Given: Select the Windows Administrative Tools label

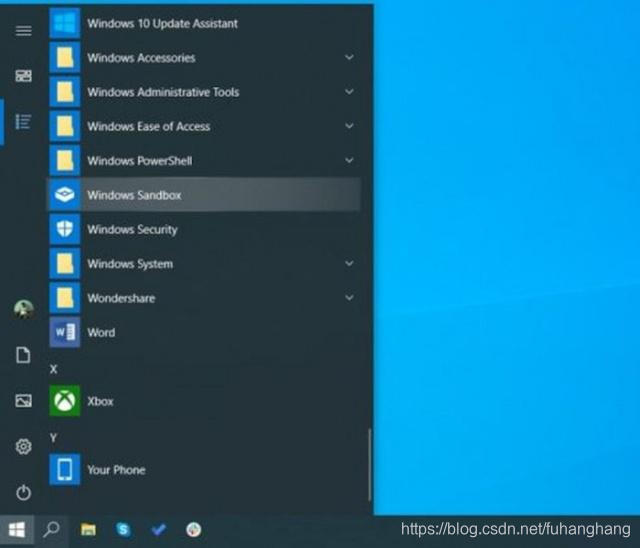Looking at the screenshot, I should 163,92.
